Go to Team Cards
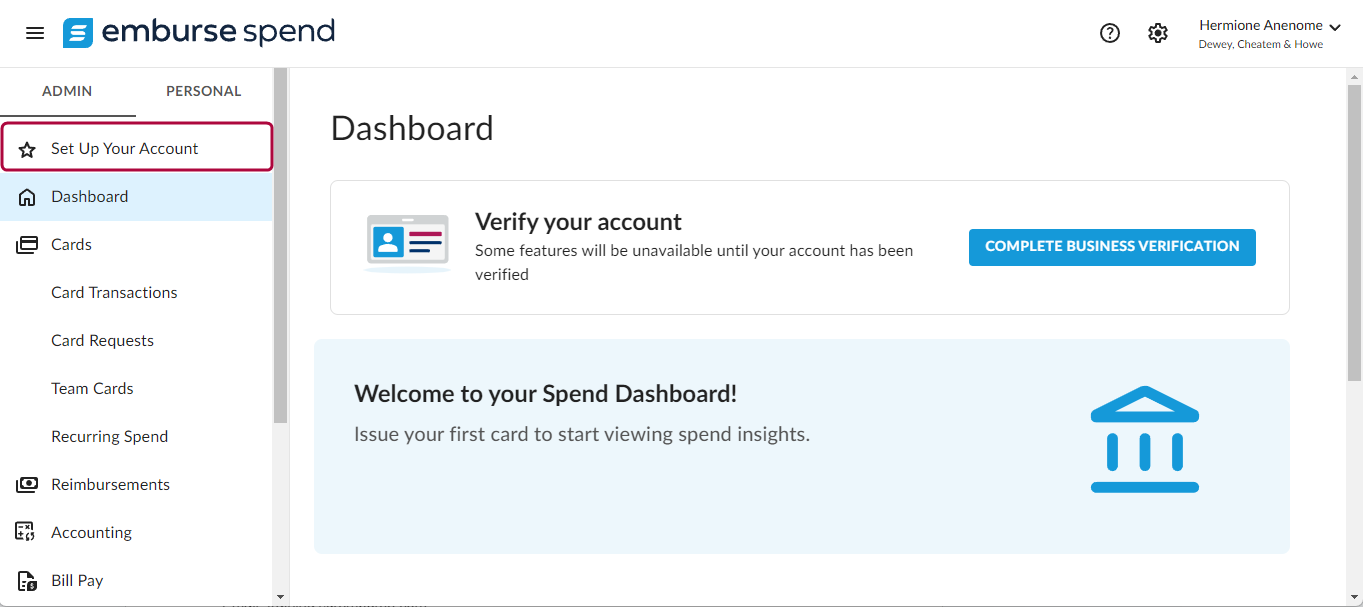Screen dimensions: 1363x607 pos(92,389)
